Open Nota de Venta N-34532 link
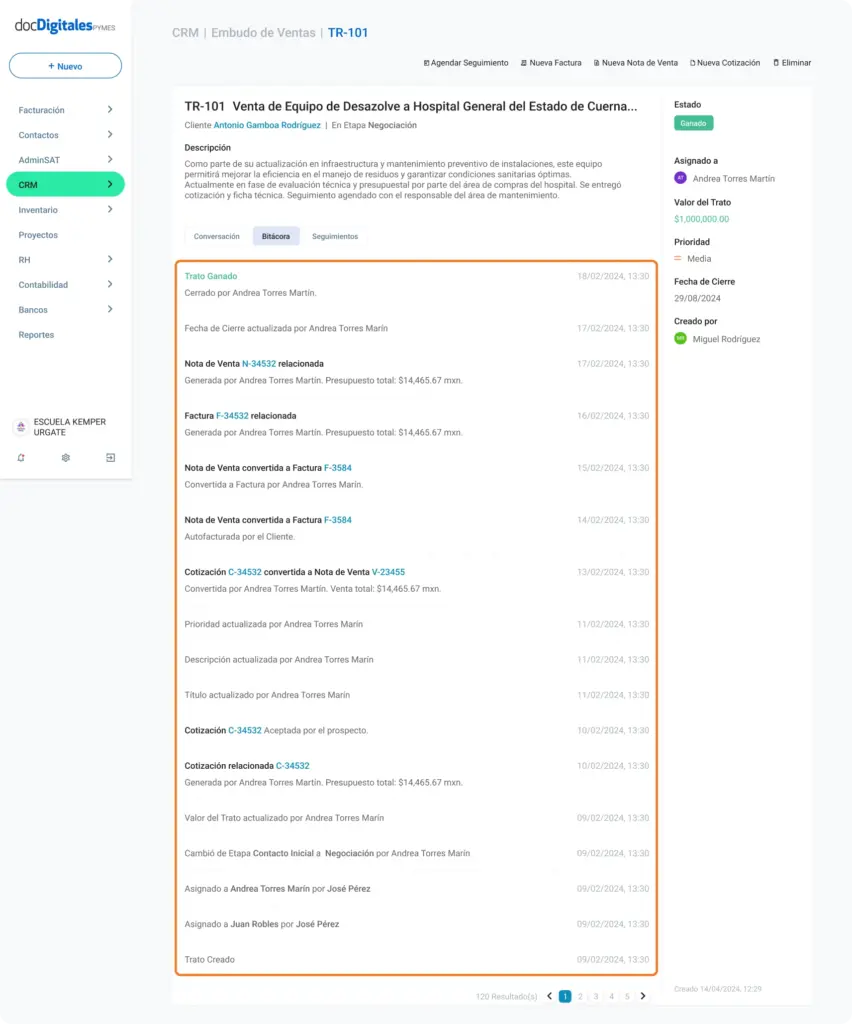 tap(259, 364)
